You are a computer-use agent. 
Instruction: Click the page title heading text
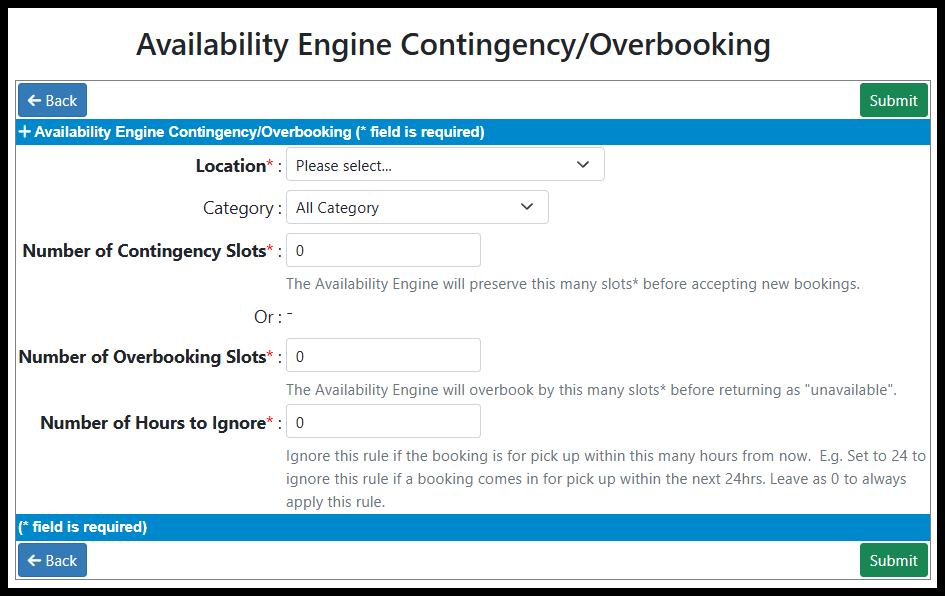453,44
